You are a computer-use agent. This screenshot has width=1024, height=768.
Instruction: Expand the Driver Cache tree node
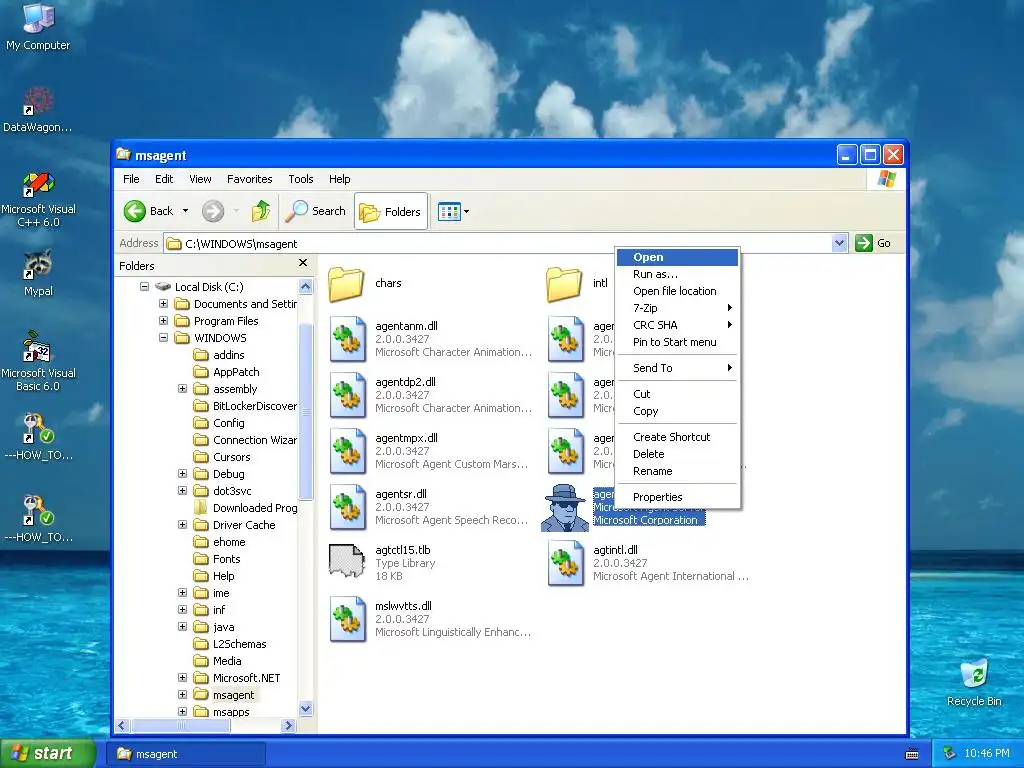click(182, 524)
